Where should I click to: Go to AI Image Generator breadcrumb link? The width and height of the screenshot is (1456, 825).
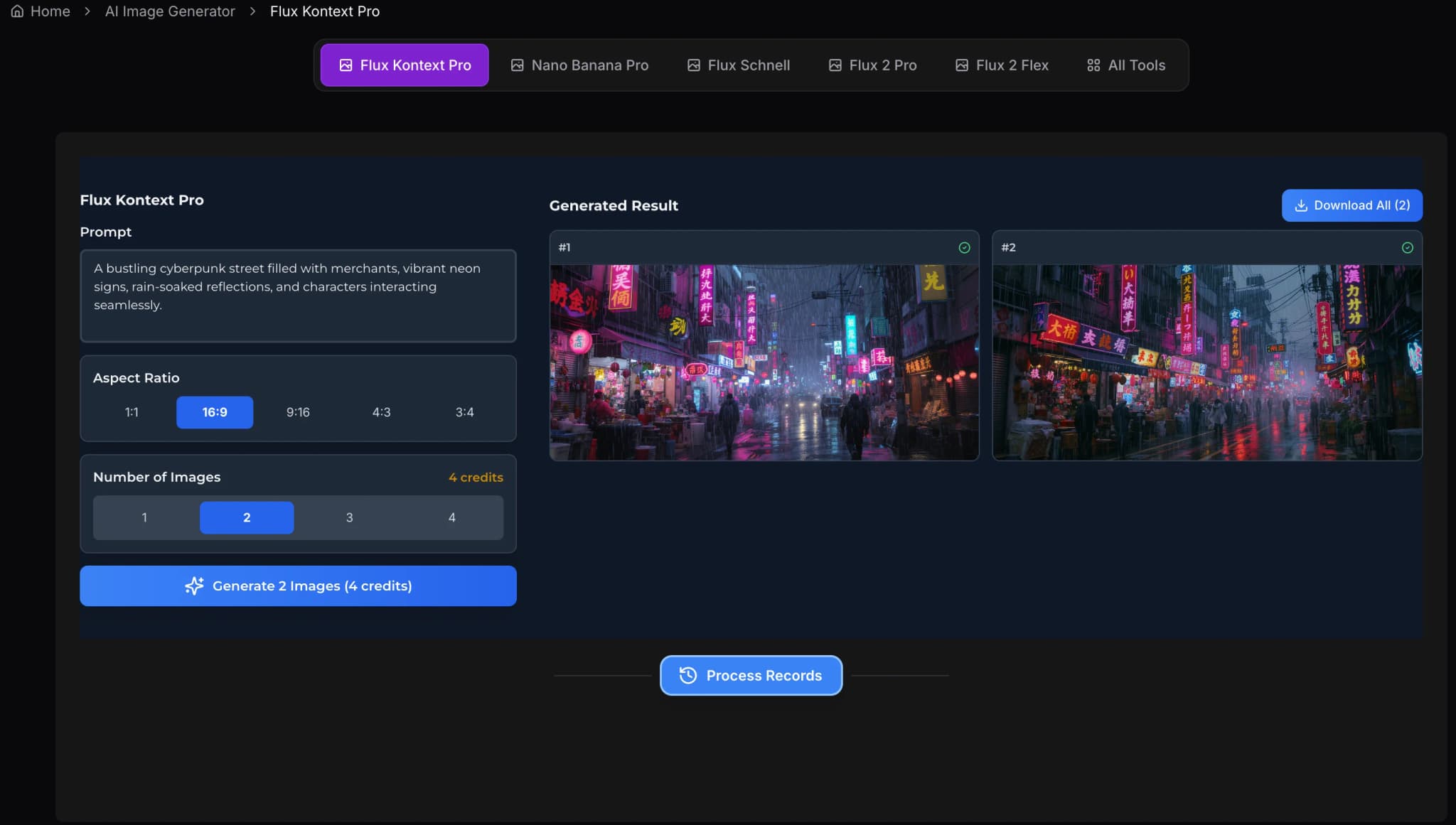[x=170, y=11]
